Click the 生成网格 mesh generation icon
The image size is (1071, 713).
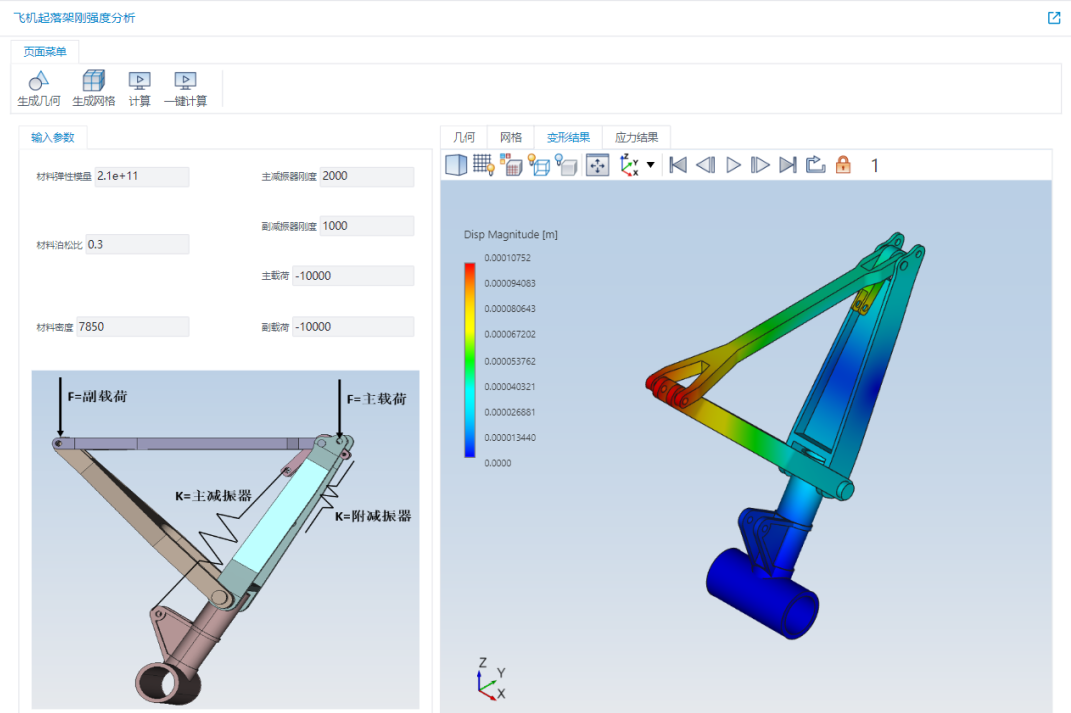click(x=94, y=89)
